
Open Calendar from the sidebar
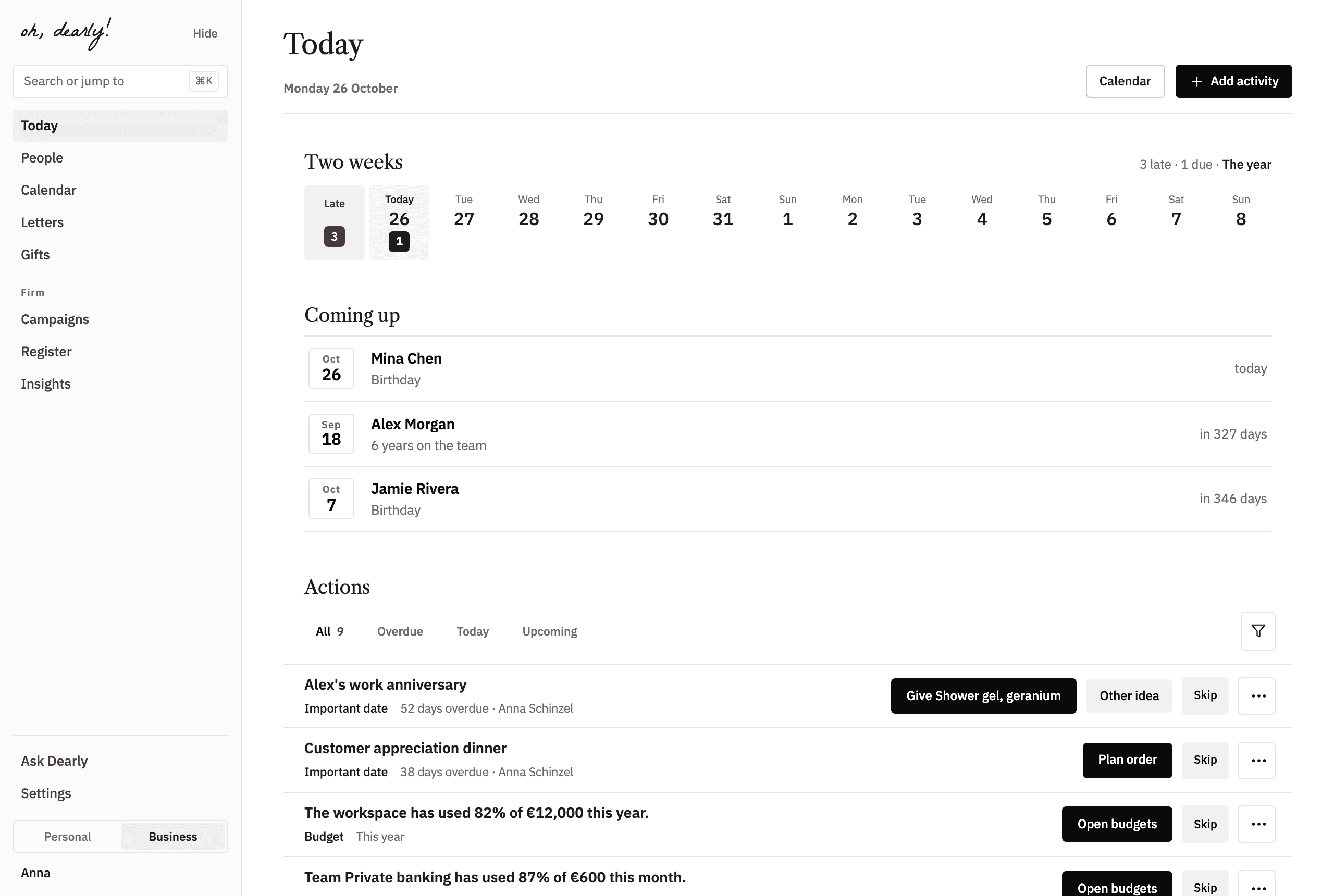(120, 190)
